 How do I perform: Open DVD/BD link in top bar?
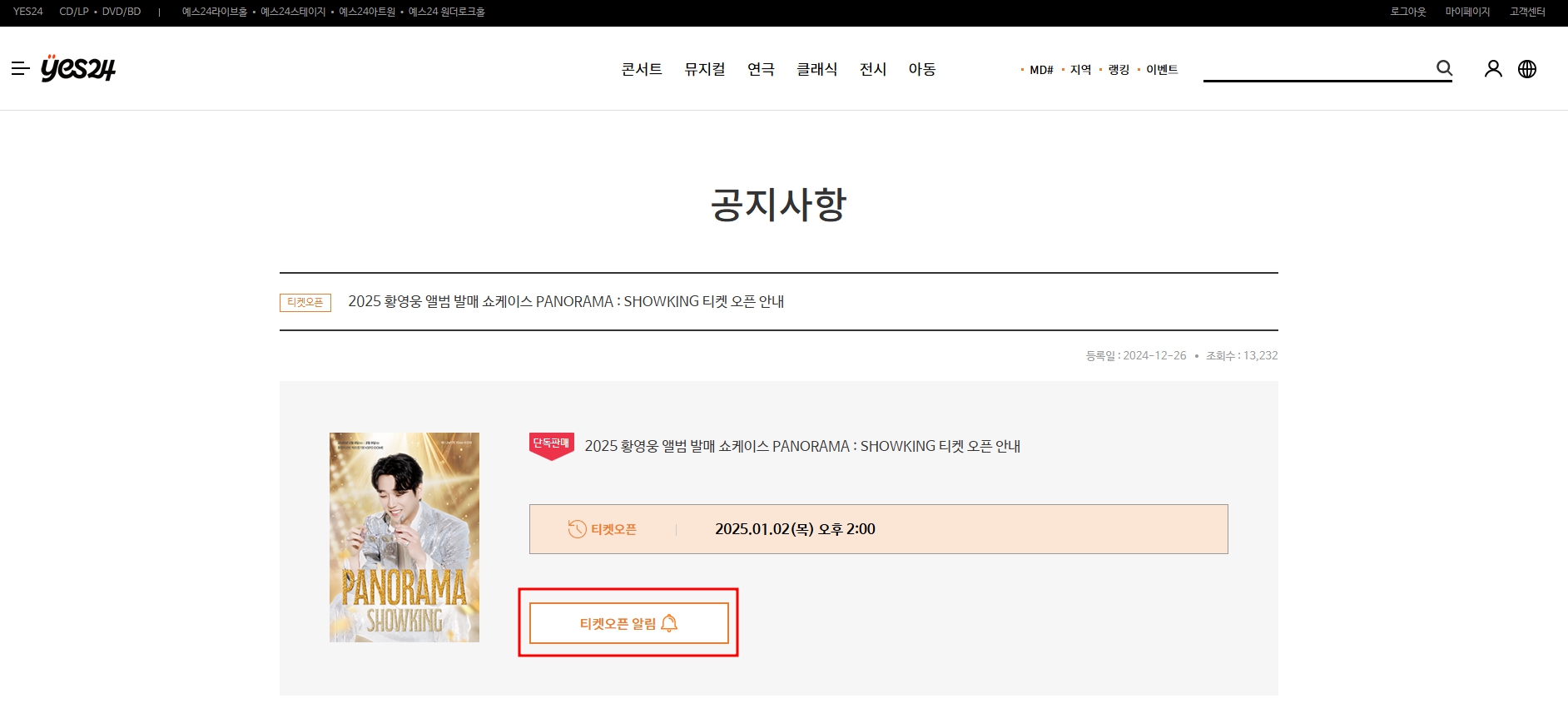click(122, 12)
